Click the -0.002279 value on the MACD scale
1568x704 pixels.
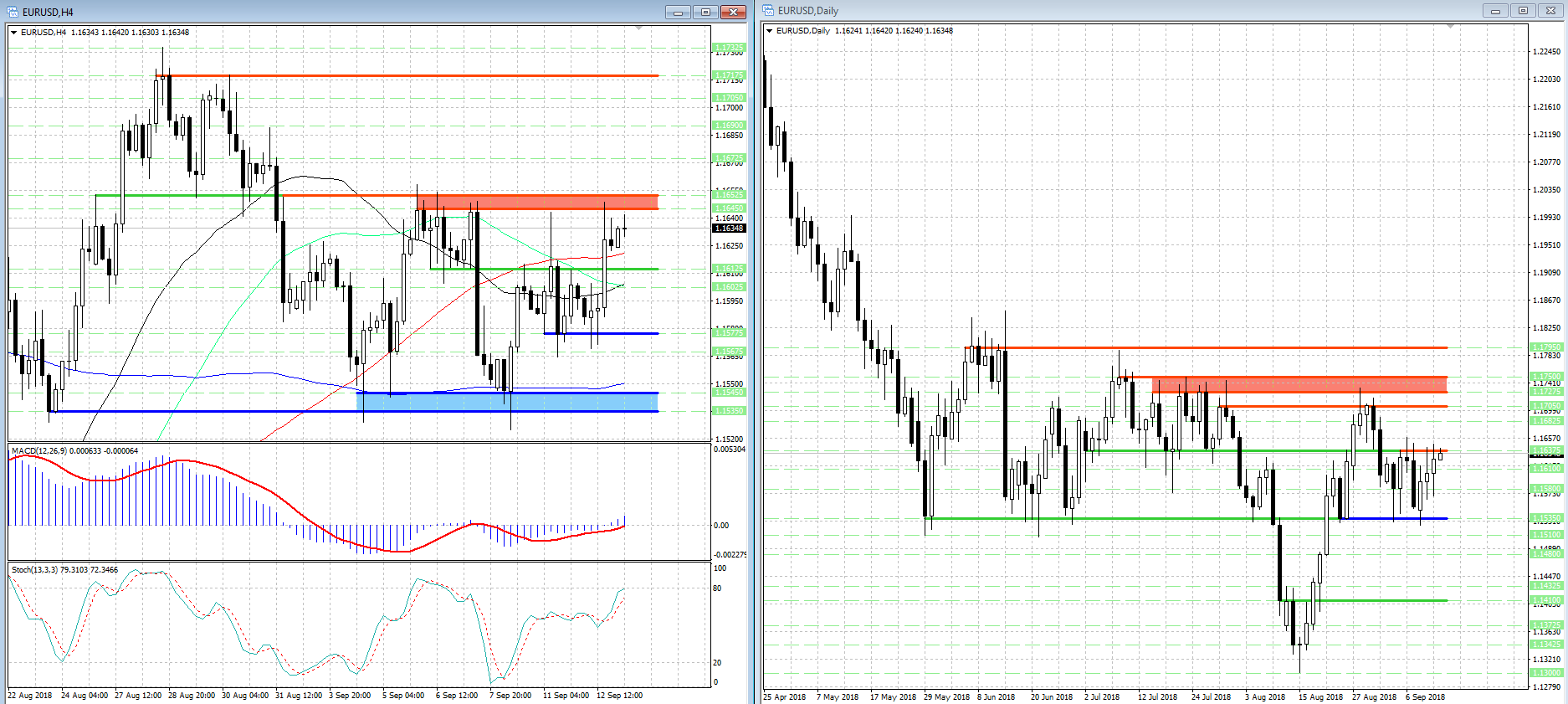coord(730,555)
